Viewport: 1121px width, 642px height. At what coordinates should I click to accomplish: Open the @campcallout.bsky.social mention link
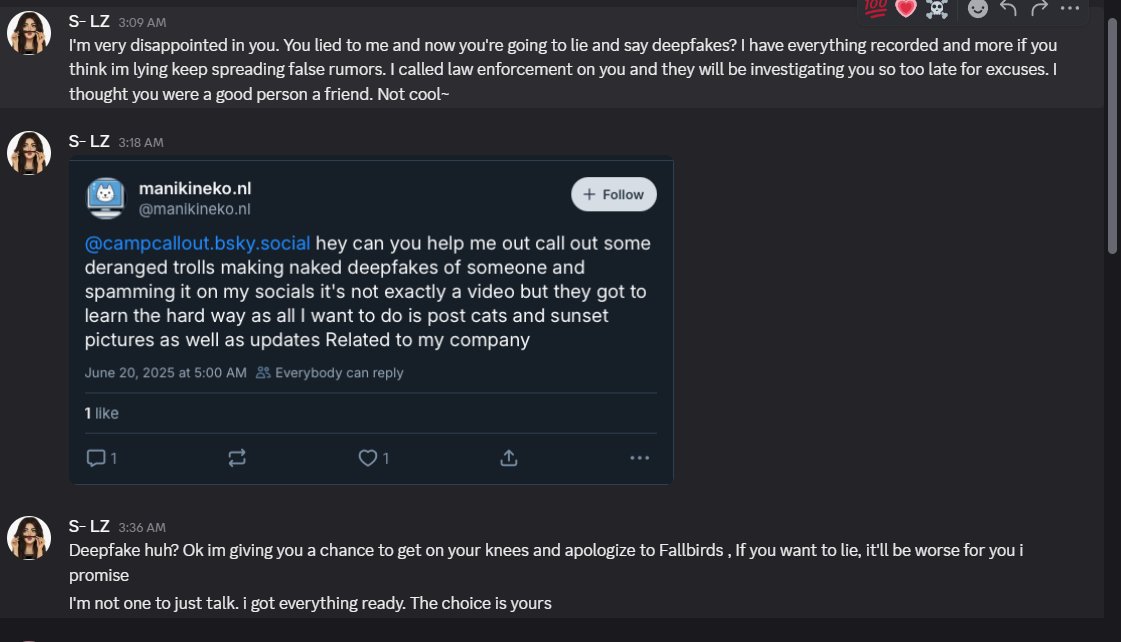click(x=198, y=243)
